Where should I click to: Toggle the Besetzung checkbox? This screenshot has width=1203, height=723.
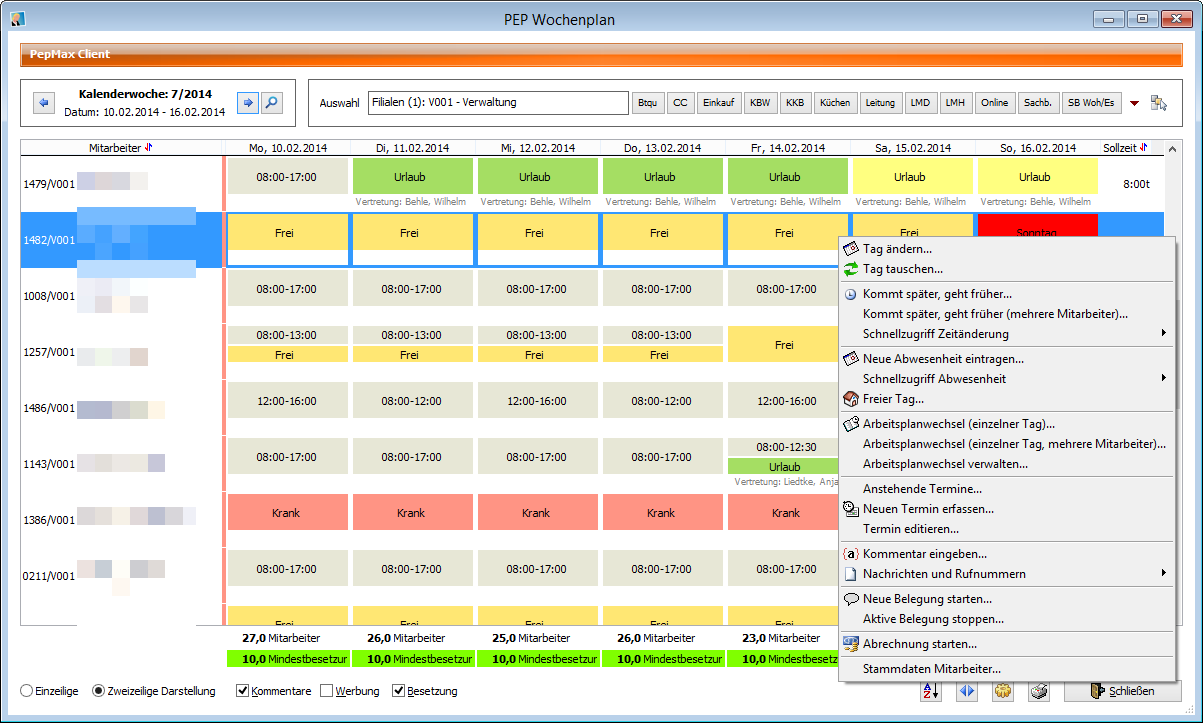(x=399, y=691)
